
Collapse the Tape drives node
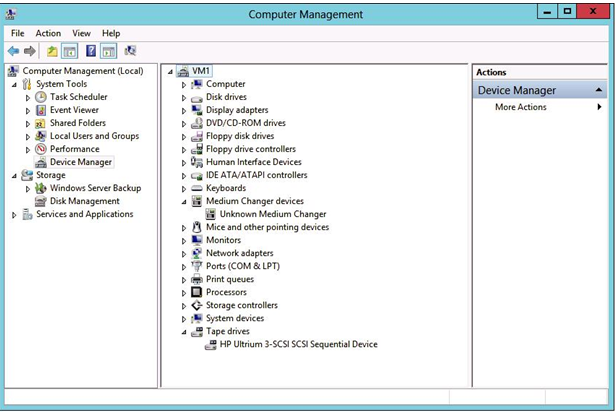[184, 332]
